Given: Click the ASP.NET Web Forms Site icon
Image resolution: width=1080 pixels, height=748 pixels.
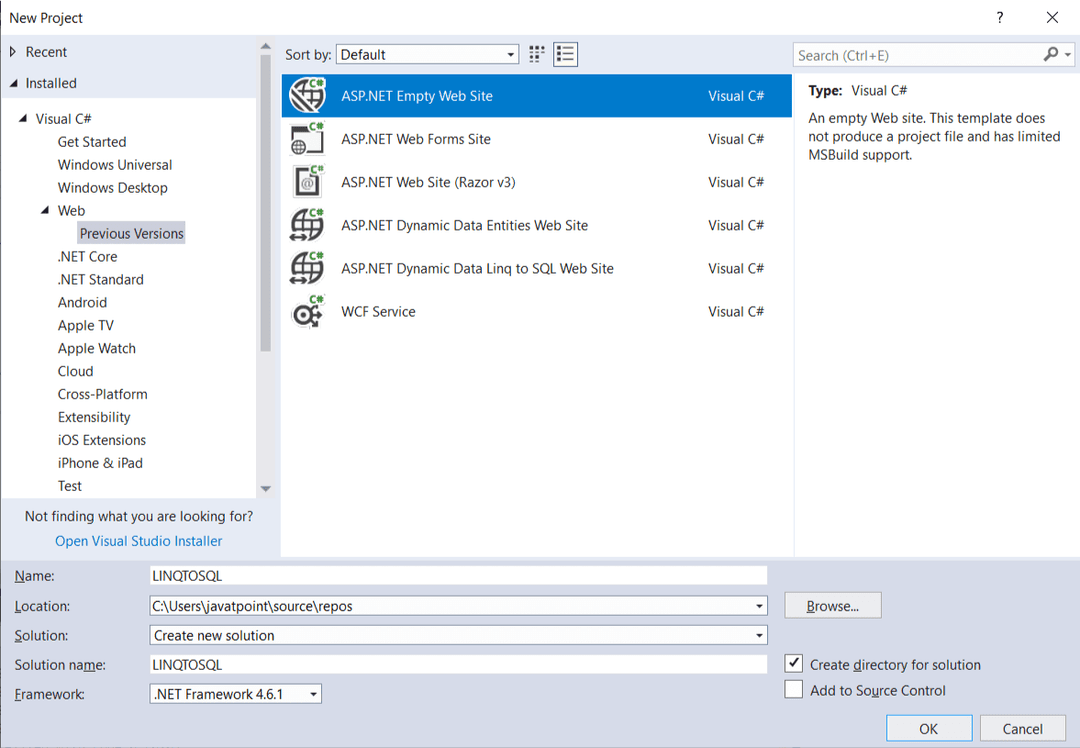Looking at the screenshot, I should 307,139.
